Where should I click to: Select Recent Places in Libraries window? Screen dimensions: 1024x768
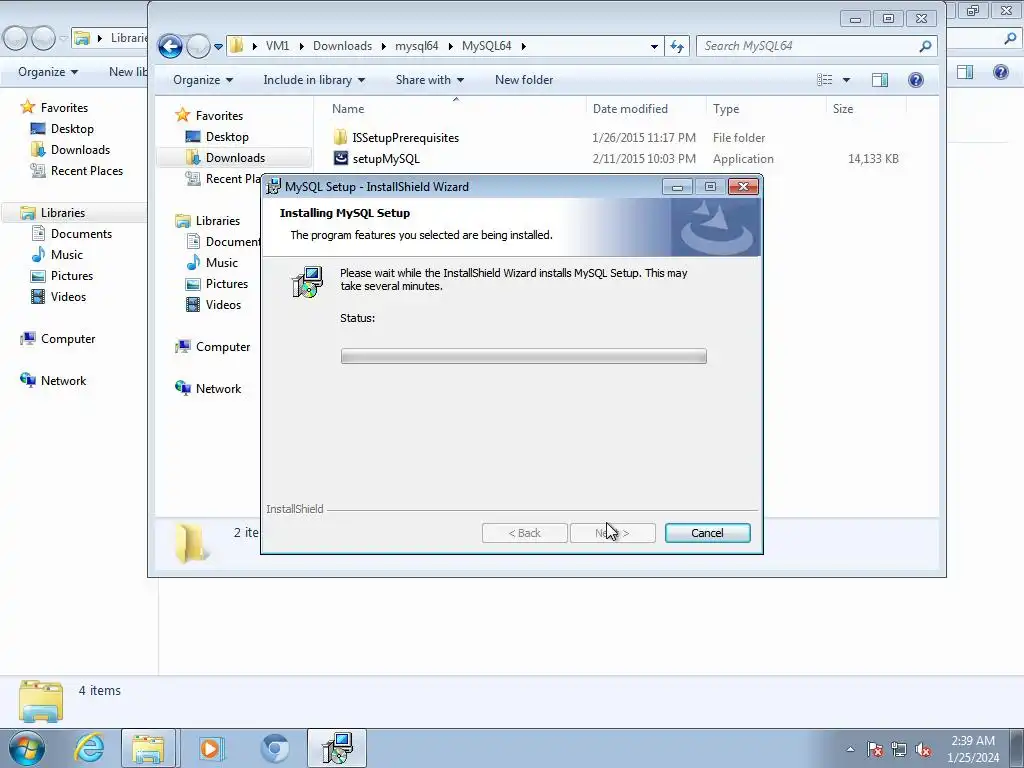click(x=87, y=170)
